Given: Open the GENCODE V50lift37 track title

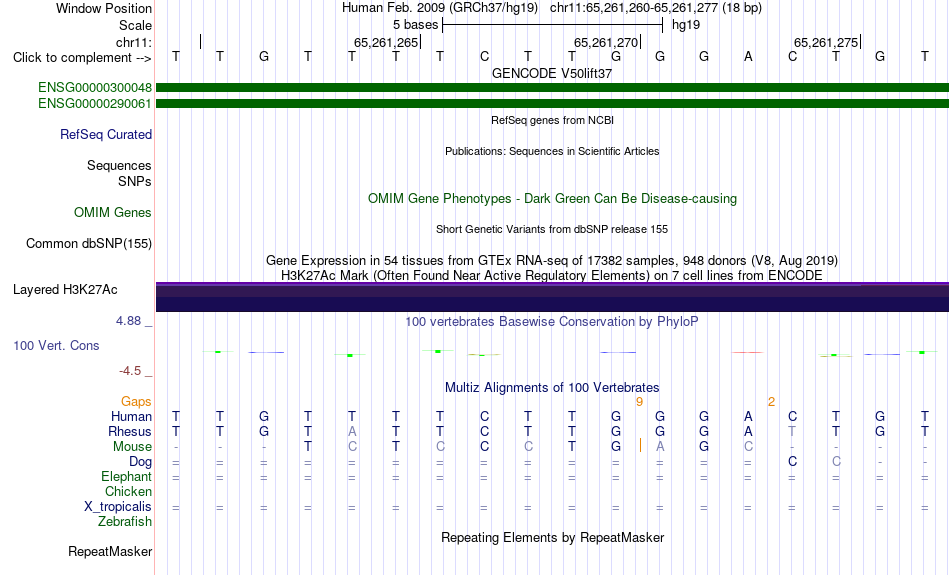Looking at the screenshot, I should click(552, 73).
